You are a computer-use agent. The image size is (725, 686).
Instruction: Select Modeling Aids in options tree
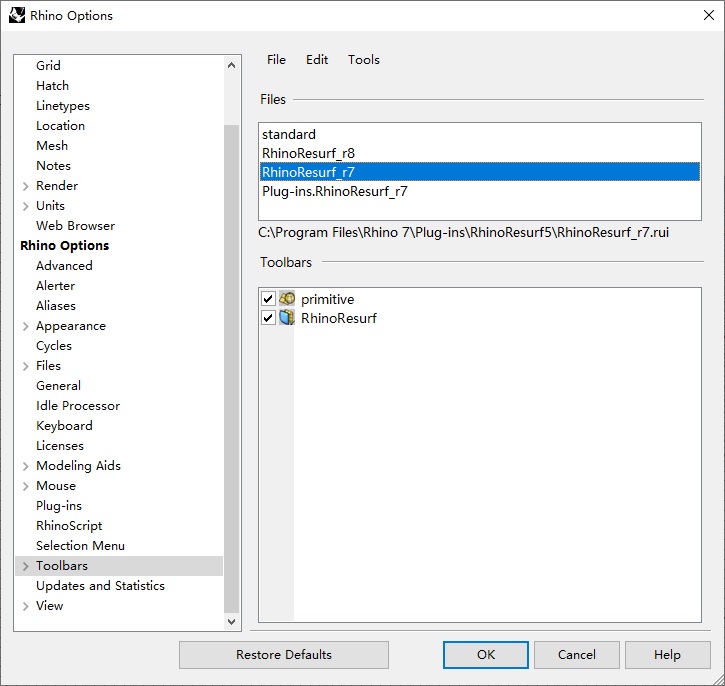79,466
